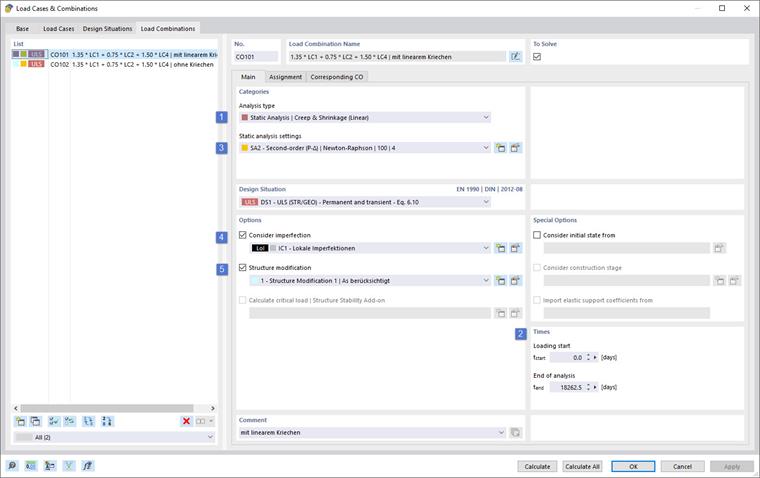Click the Calculate All button
760x478 pixels.
583,466
